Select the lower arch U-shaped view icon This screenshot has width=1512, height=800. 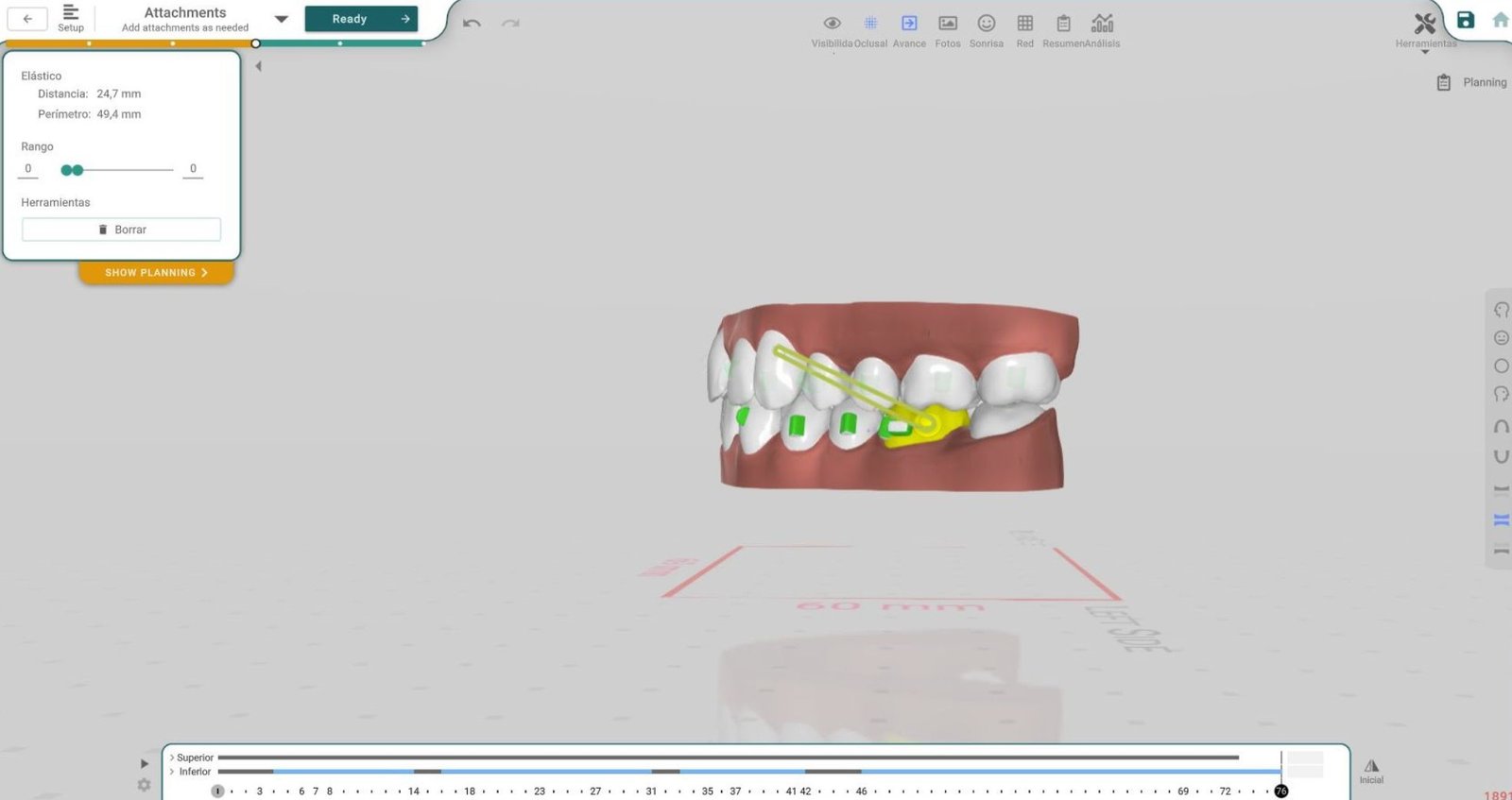pos(1501,457)
